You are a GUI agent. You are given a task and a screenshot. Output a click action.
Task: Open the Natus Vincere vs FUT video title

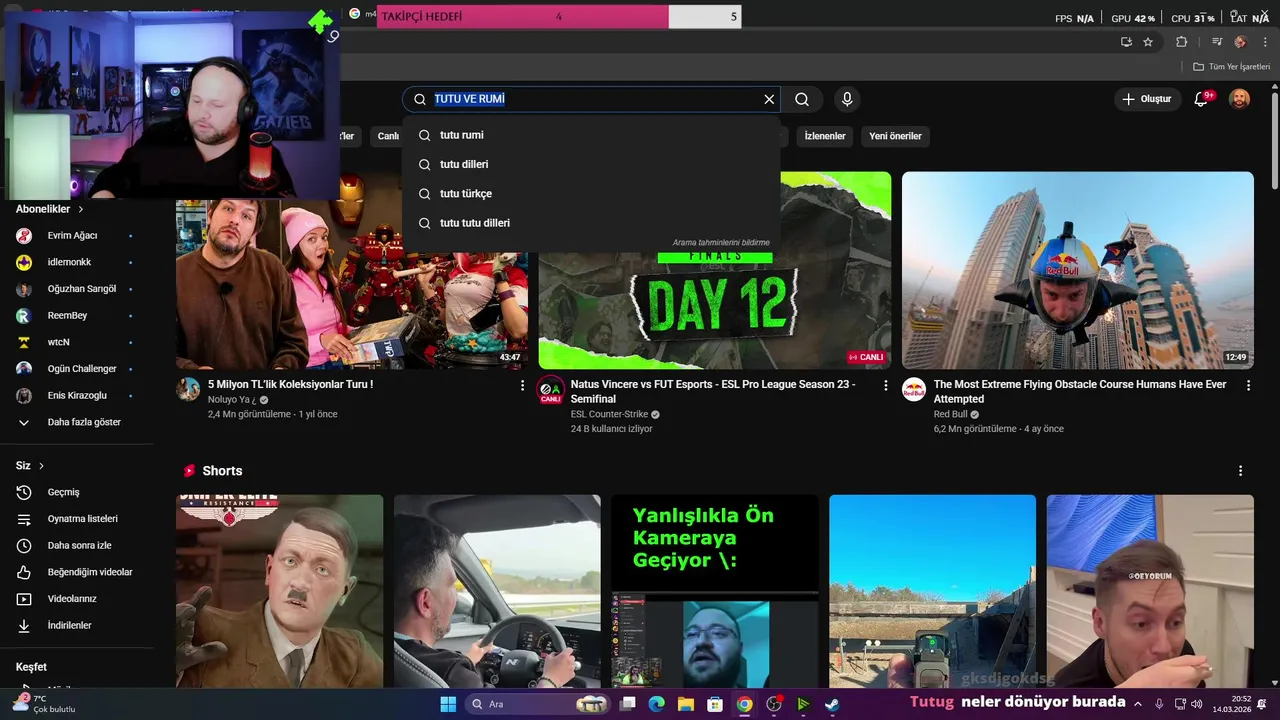point(713,391)
